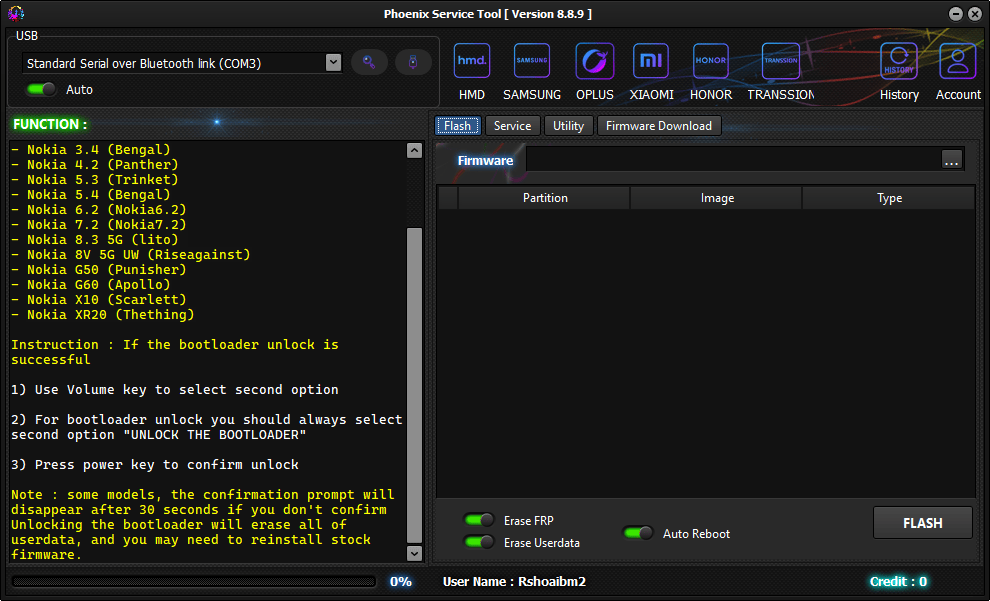Screen dimensions: 990x601
Task: Click the log panel scrollbar thumb
Action: pos(414,385)
